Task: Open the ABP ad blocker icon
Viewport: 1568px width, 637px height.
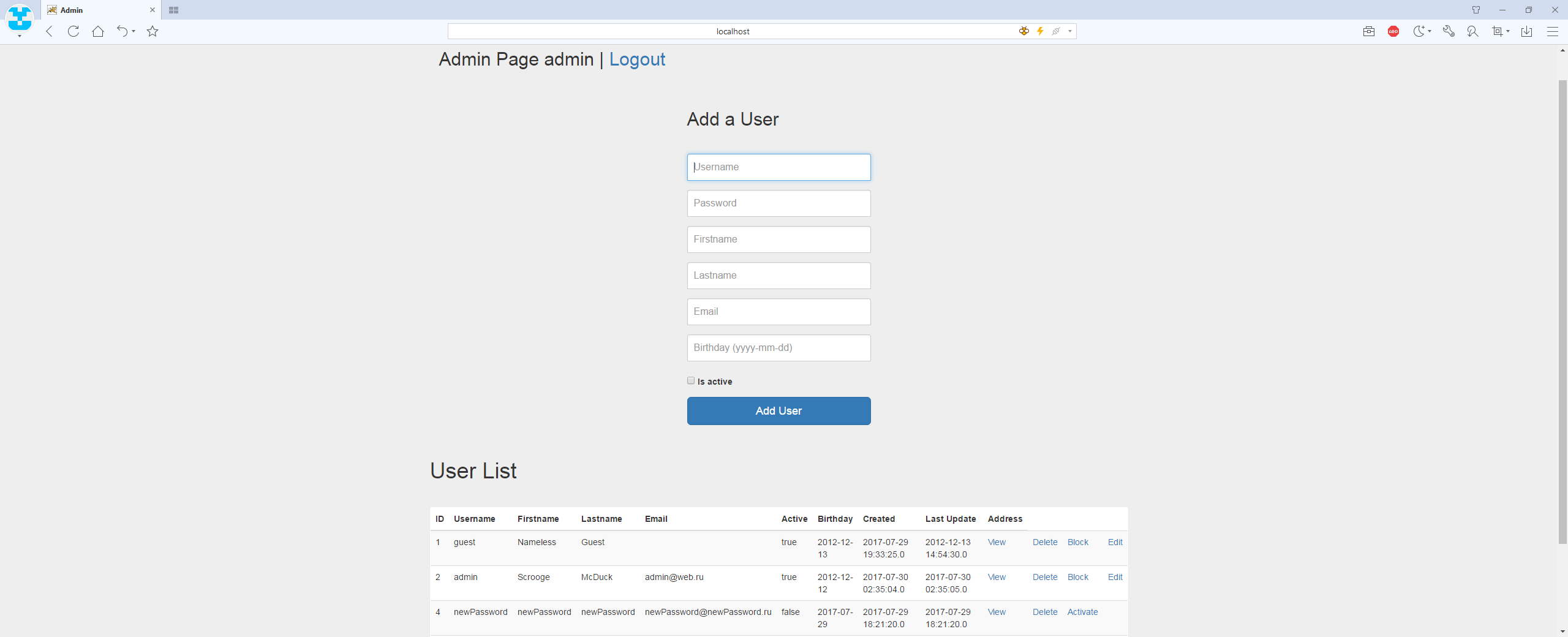Action: point(1393,31)
